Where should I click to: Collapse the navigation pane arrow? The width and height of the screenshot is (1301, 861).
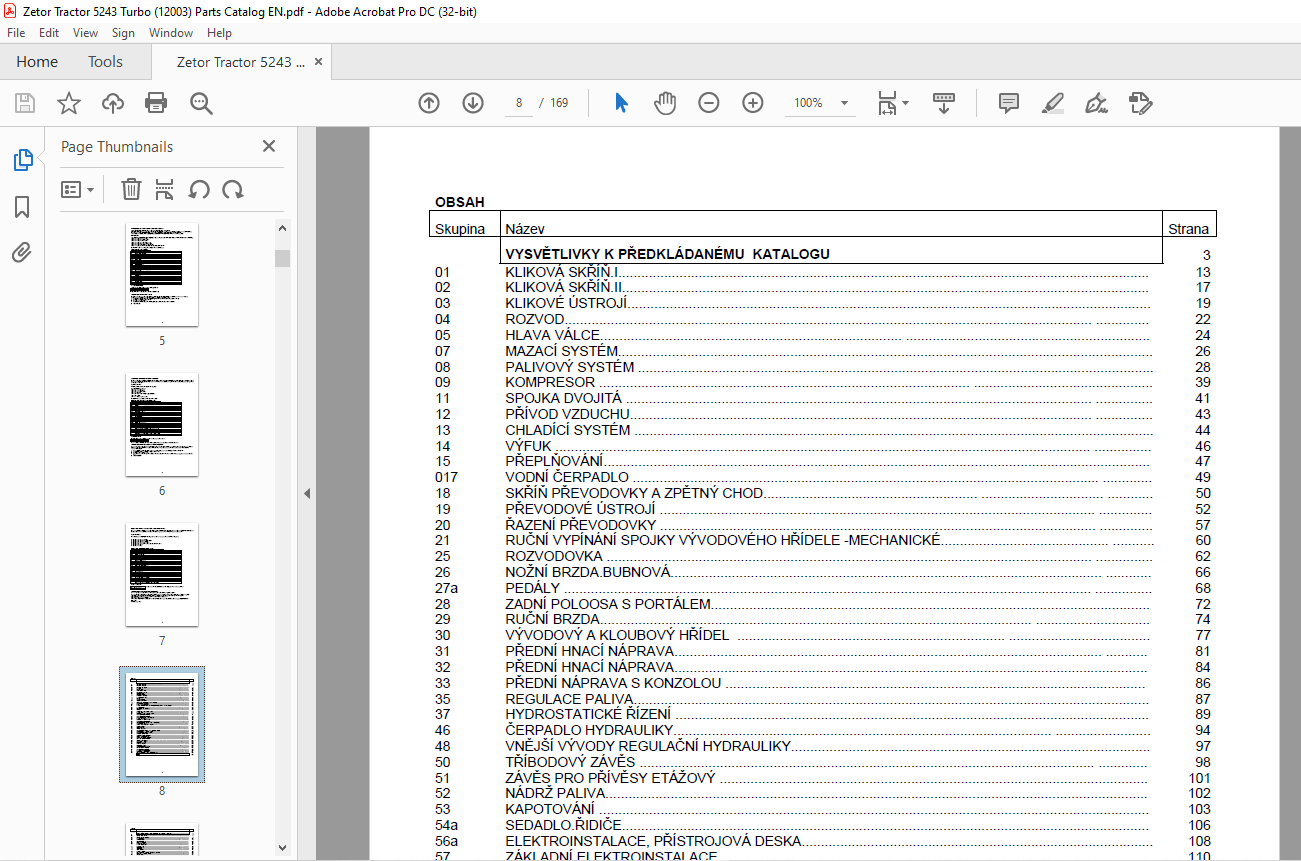pos(307,493)
